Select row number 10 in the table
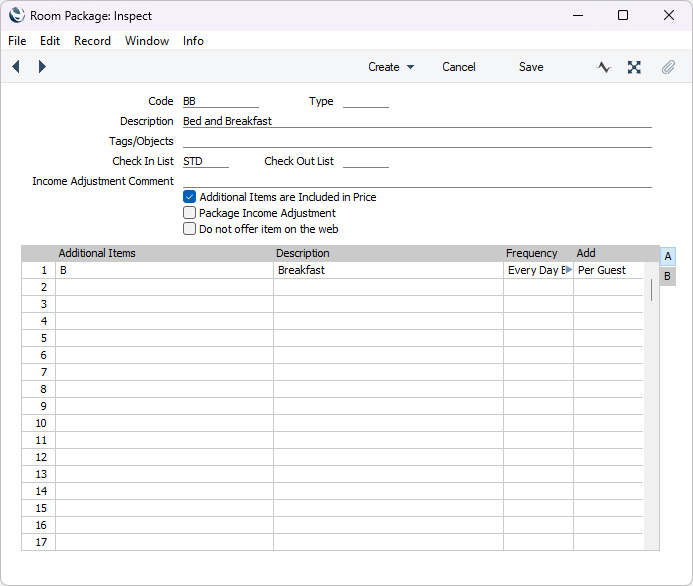The height and width of the screenshot is (586, 693). (x=39, y=423)
